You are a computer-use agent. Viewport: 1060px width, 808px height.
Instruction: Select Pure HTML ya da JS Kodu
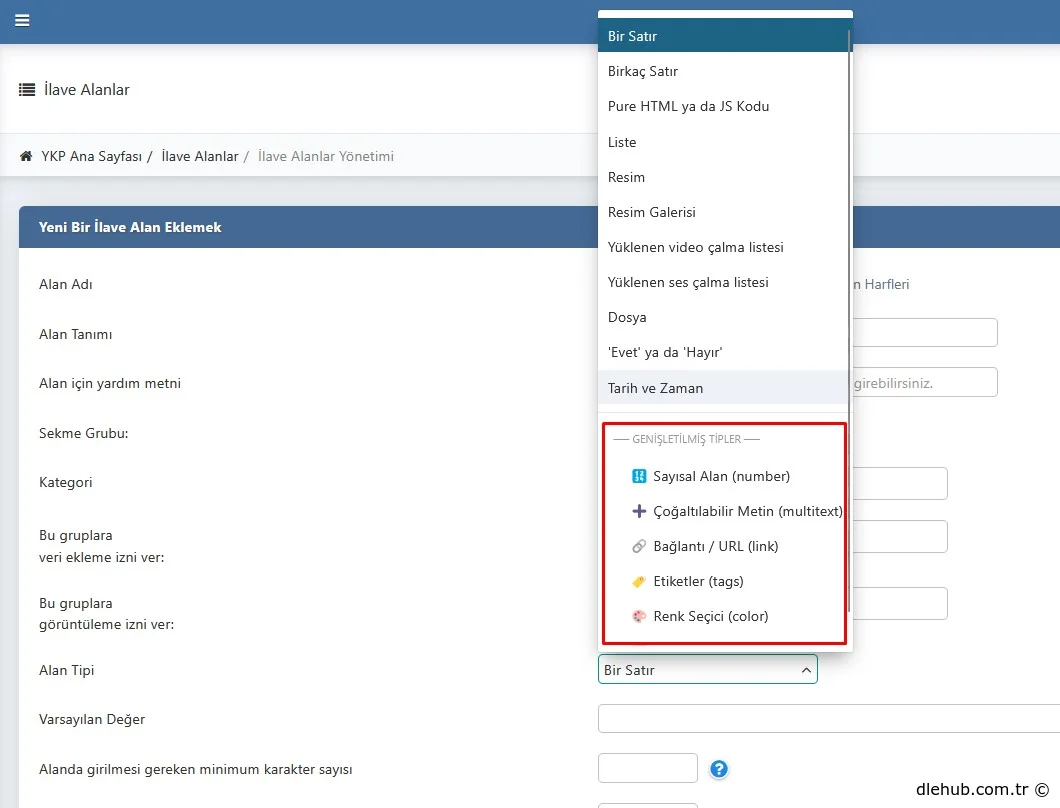(x=688, y=107)
